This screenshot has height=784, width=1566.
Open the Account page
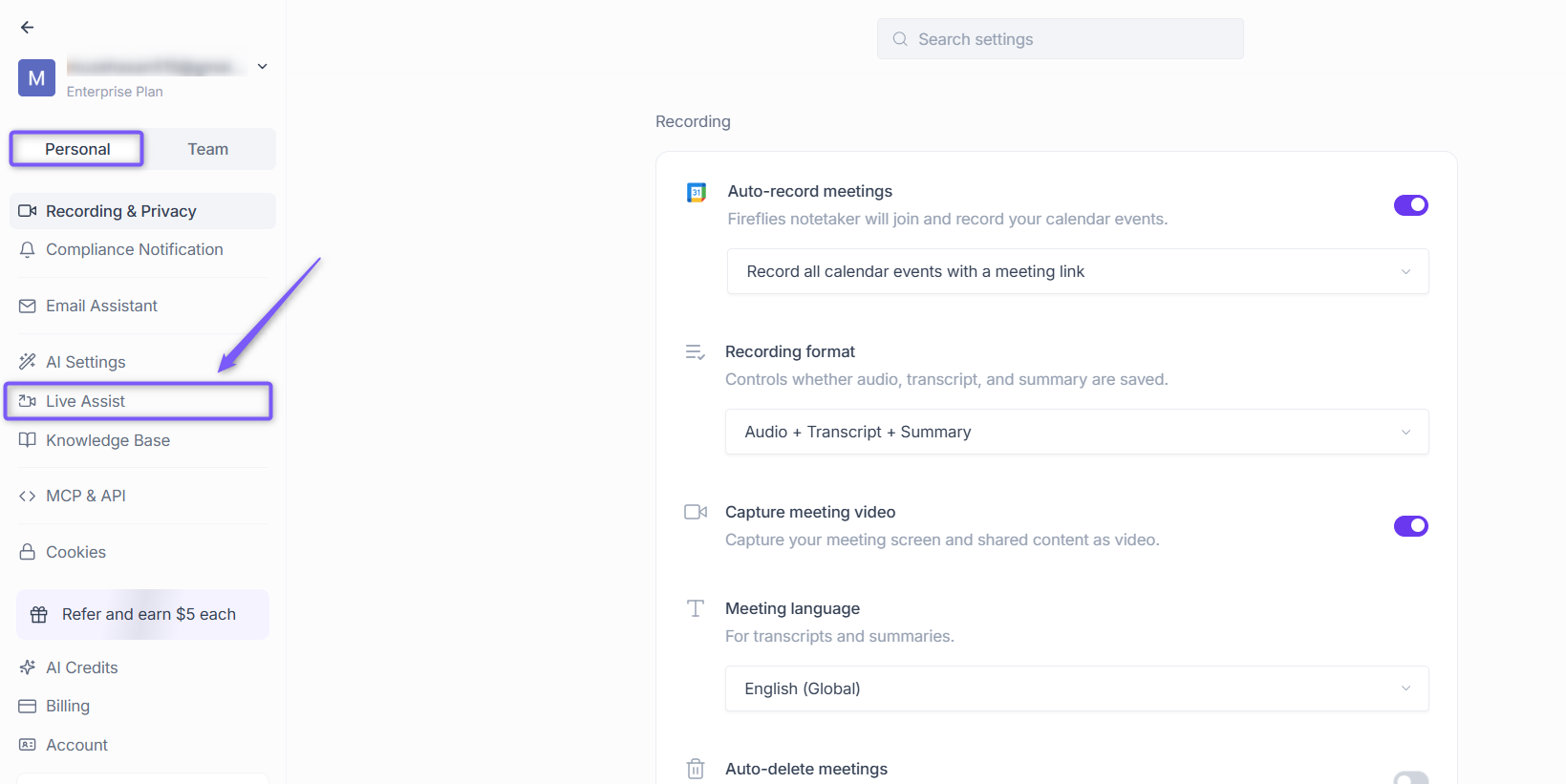tap(142, 745)
